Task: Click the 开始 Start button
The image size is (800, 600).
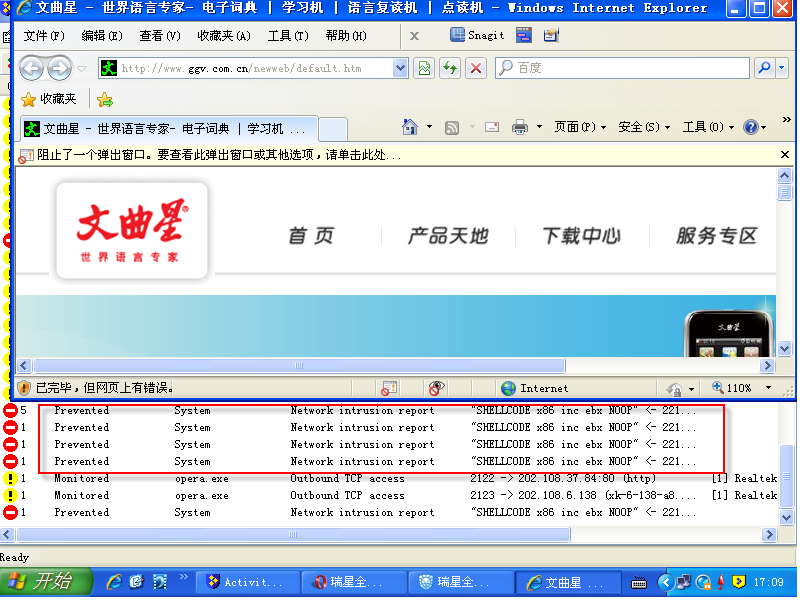Action: pyautogui.click(x=46, y=582)
